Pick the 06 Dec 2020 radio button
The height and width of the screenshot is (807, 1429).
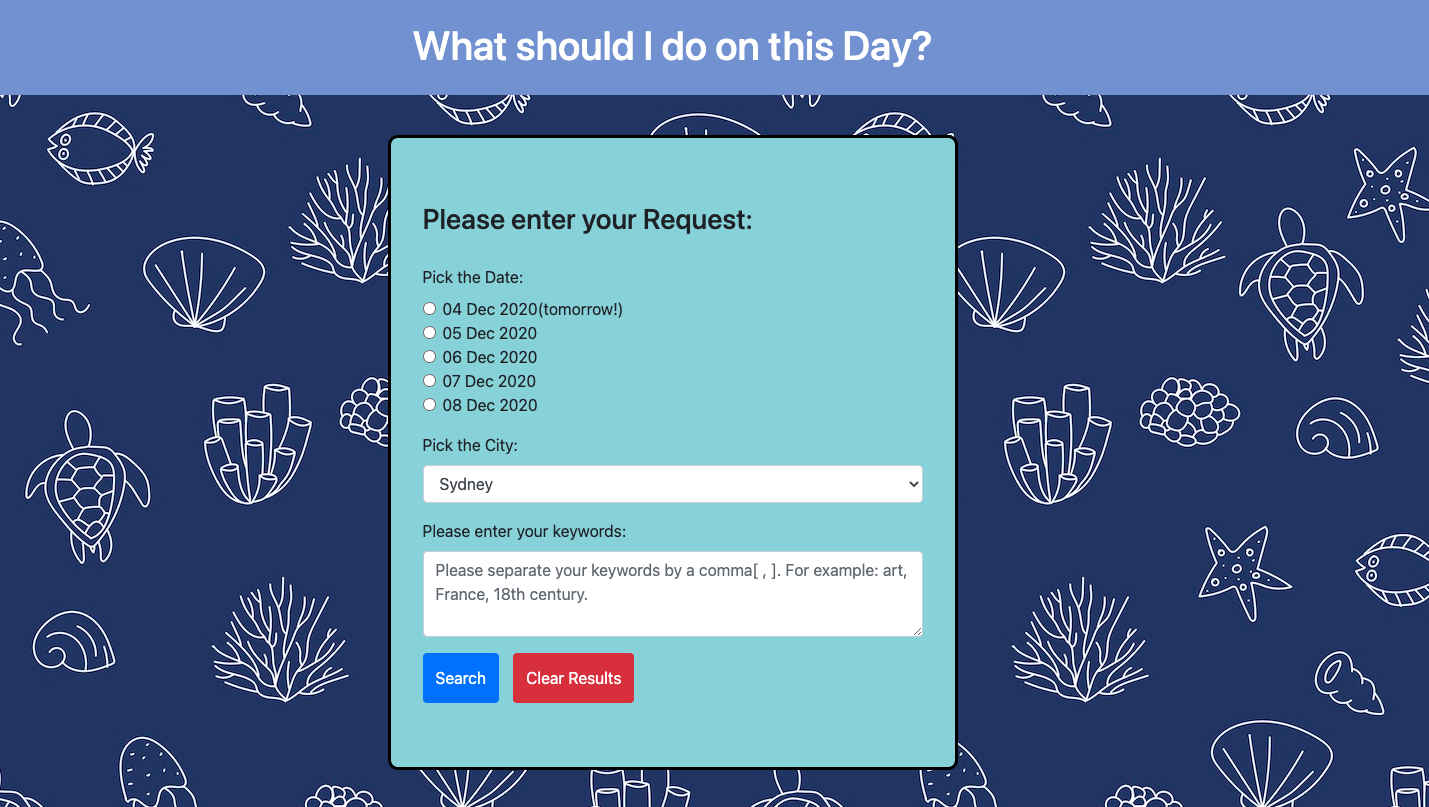click(x=430, y=357)
